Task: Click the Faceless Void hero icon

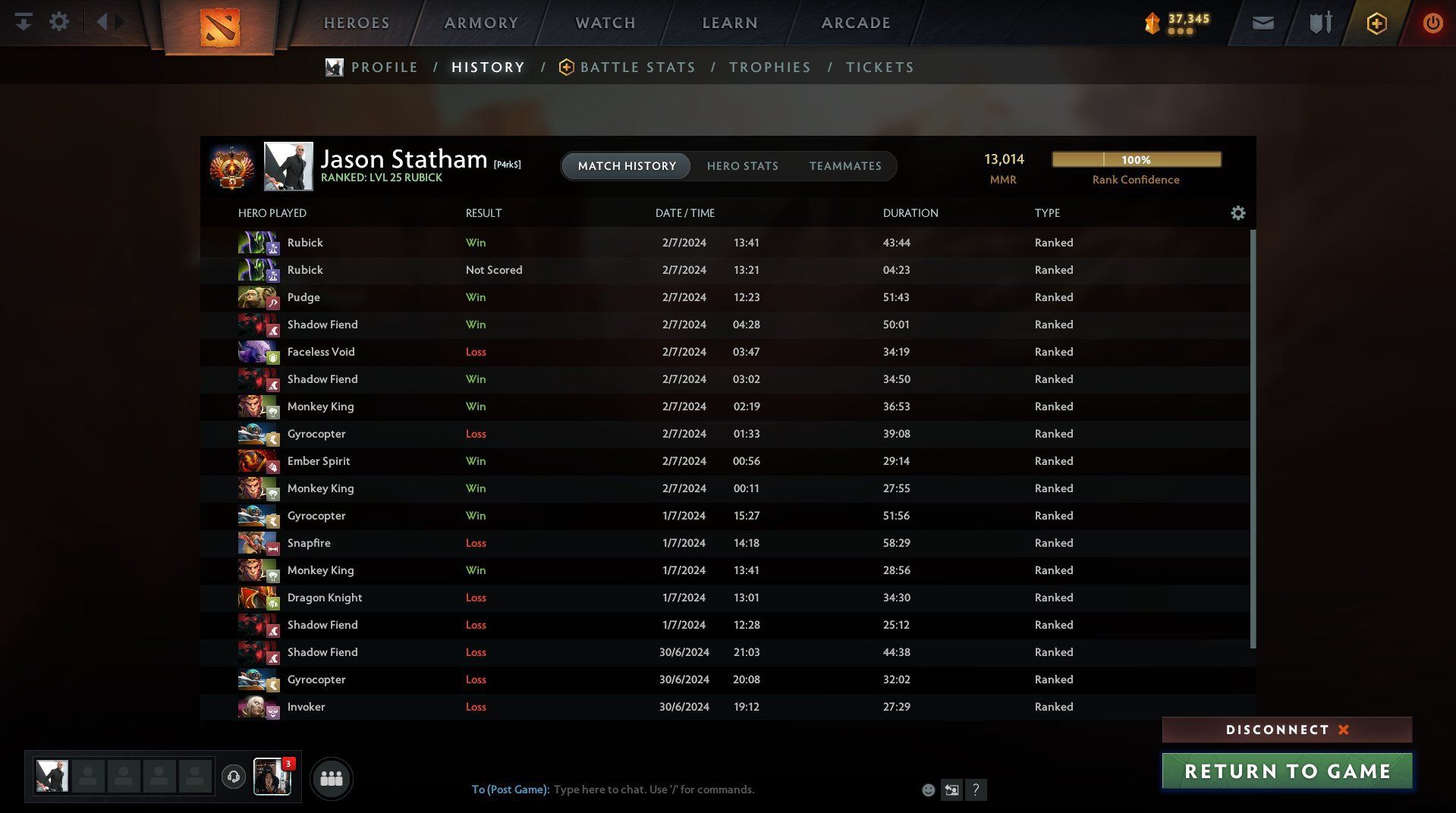Action: [258, 352]
